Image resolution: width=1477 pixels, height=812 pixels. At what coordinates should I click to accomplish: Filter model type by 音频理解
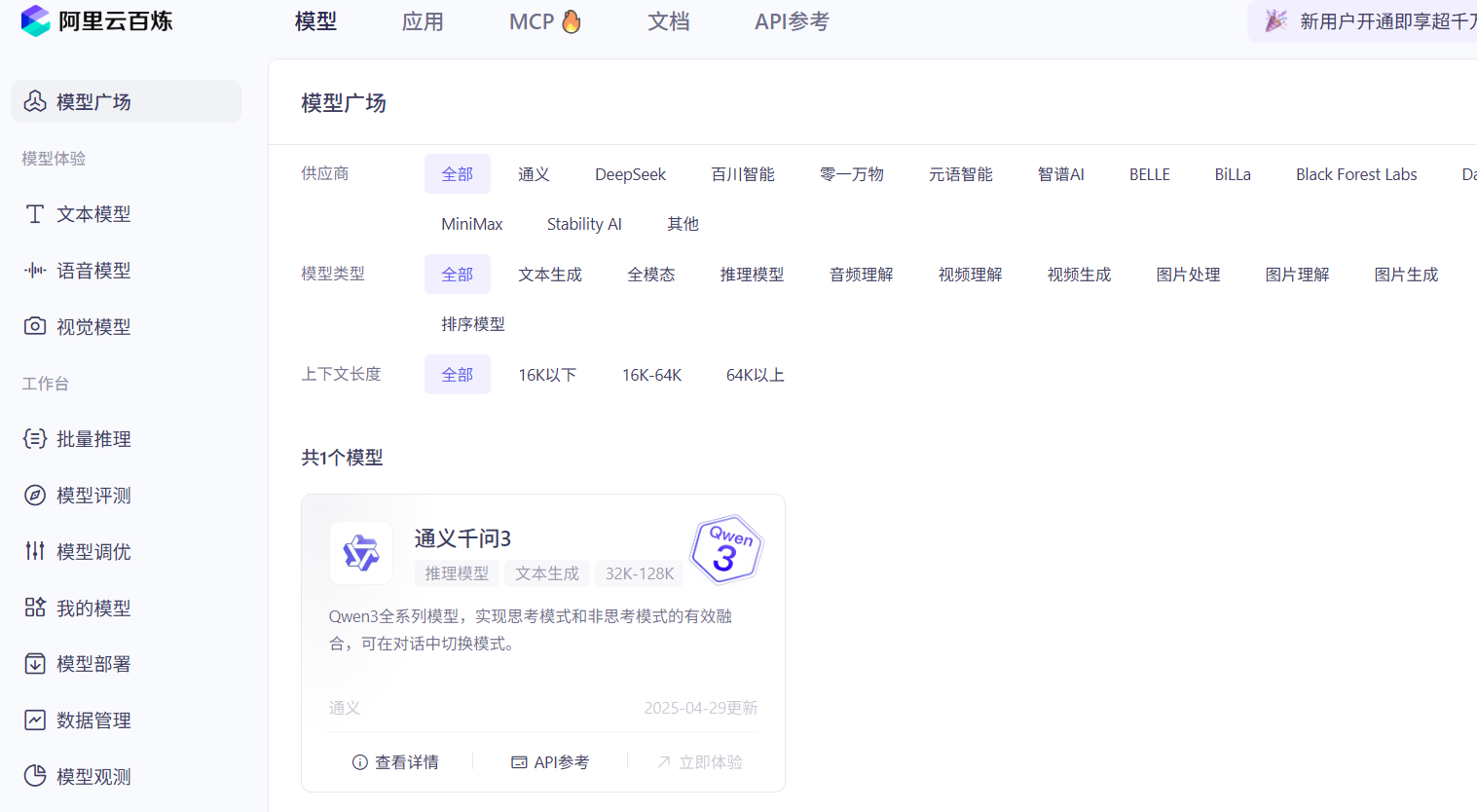(862, 275)
